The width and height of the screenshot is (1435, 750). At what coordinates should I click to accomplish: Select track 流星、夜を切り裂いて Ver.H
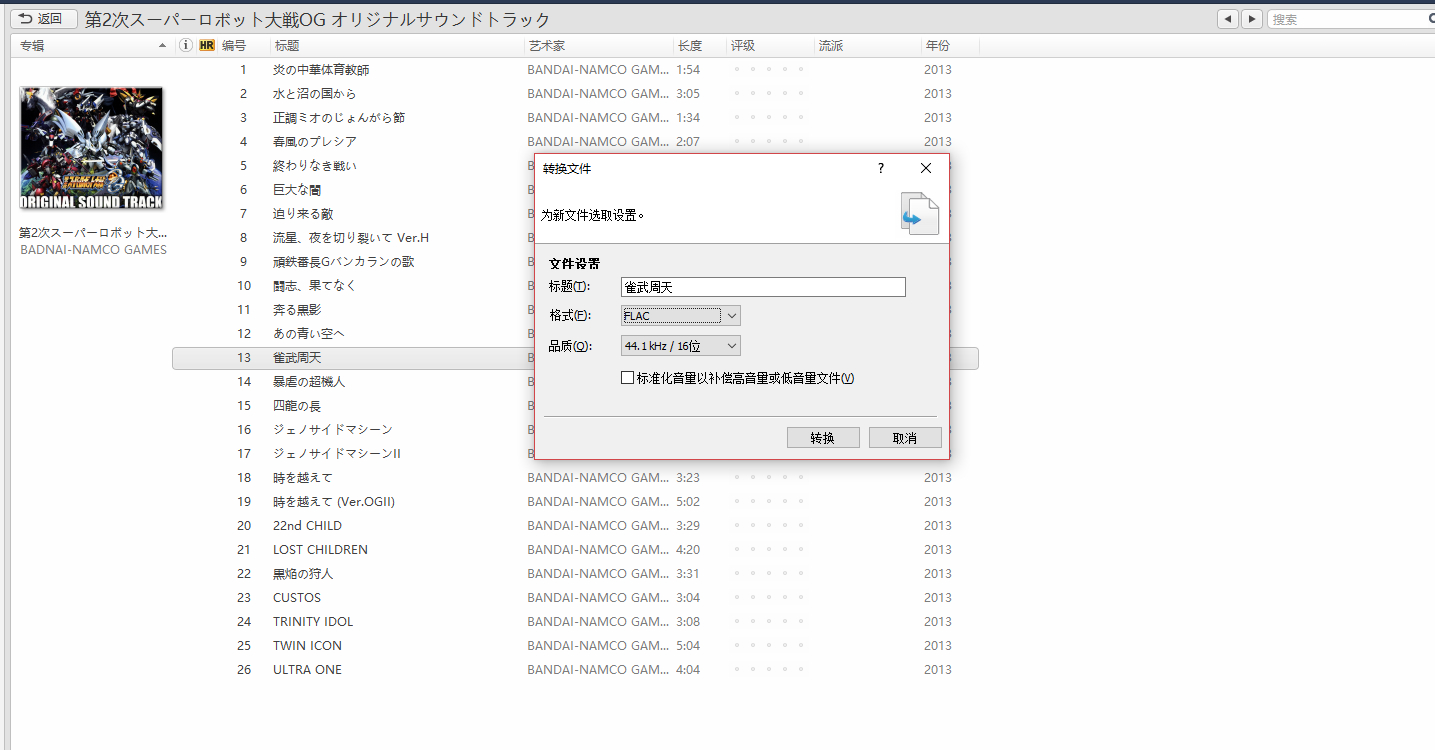[x=352, y=238]
